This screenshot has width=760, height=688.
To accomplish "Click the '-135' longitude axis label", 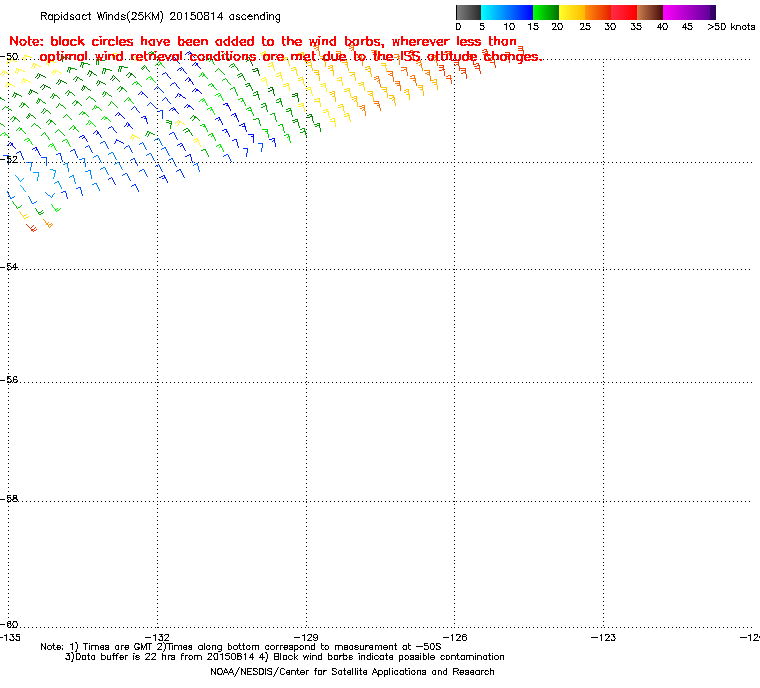I will (x=10, y=637).
